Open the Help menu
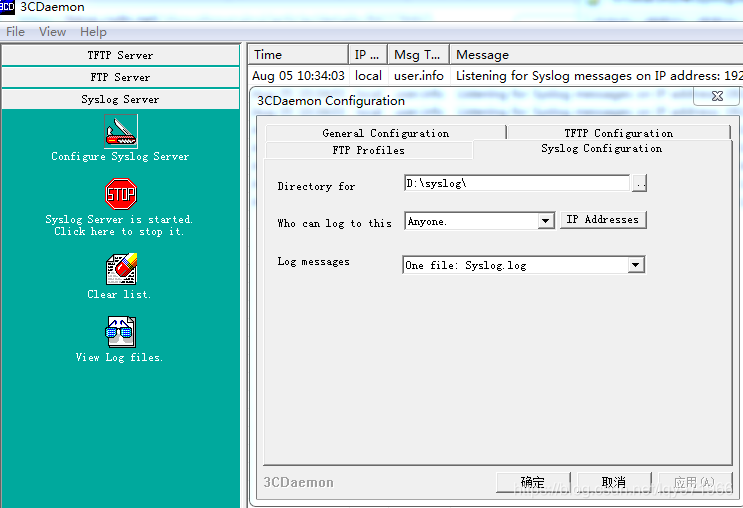Viewport: 743px width, 508px height. (93, 32)
